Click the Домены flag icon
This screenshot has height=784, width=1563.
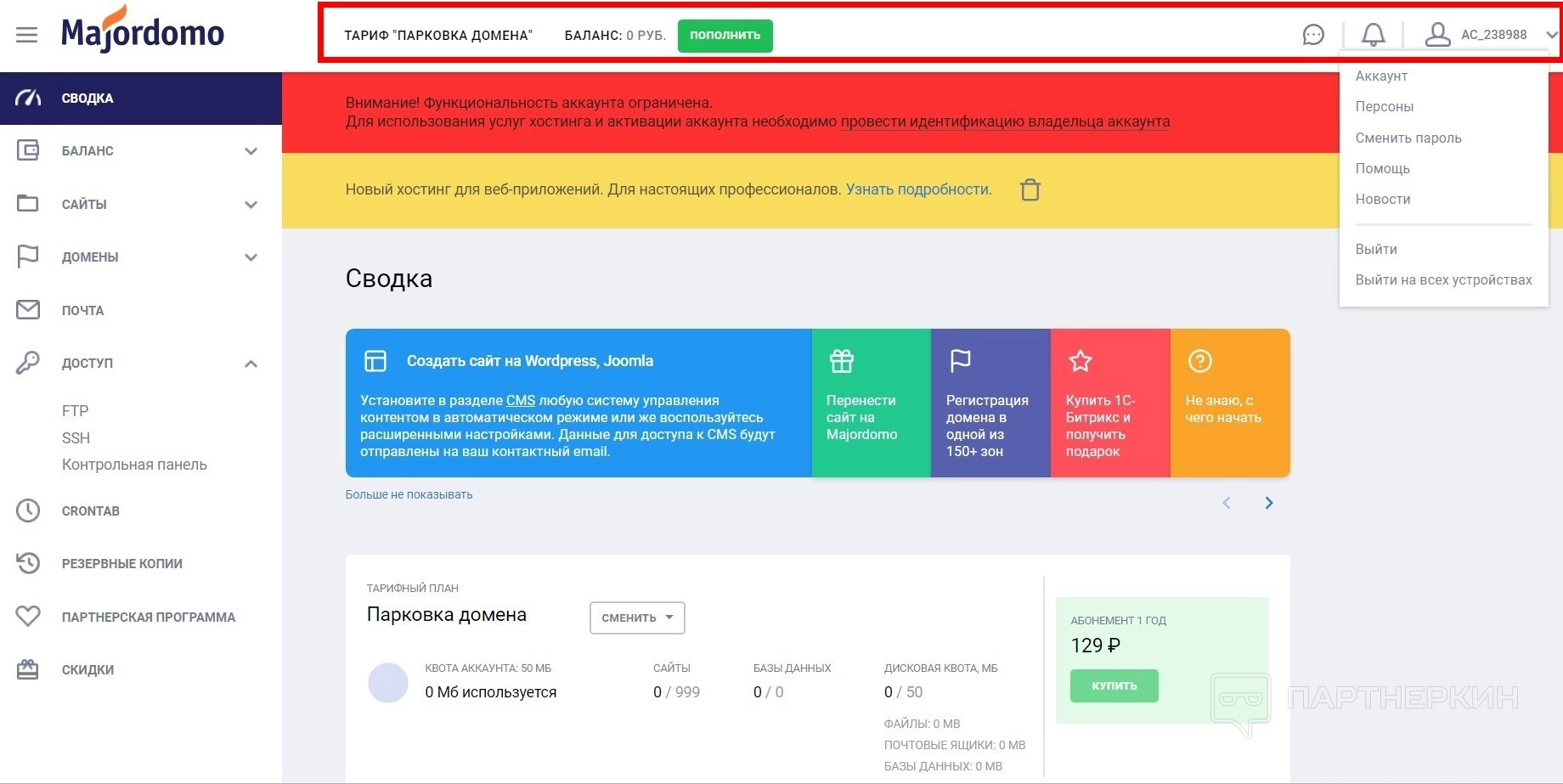(x=28, y=257)
